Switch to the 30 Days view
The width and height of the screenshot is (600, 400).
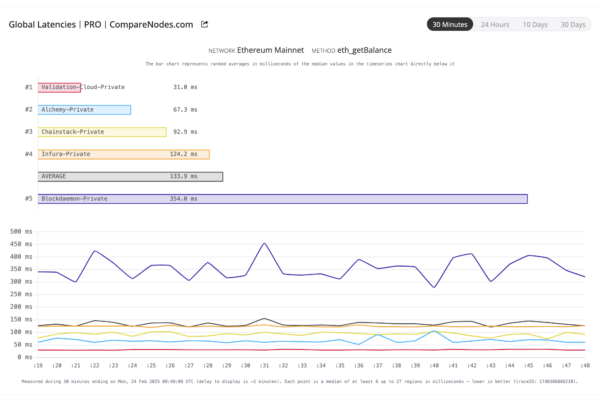pyautogui.click(x=573, y=24)
